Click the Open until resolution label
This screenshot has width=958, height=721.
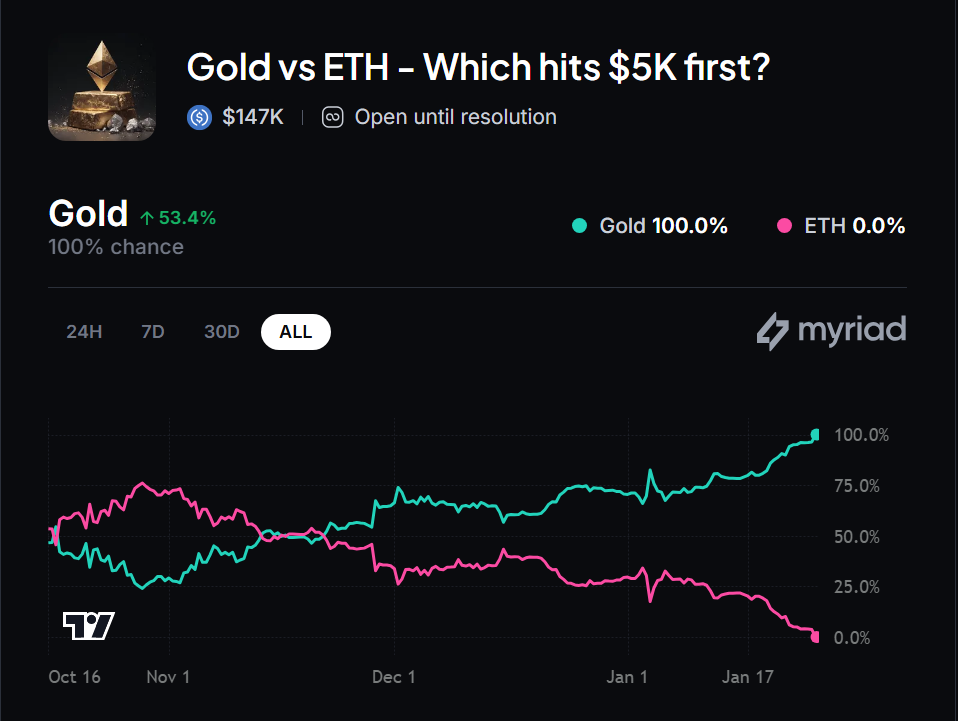click(455, 117)
